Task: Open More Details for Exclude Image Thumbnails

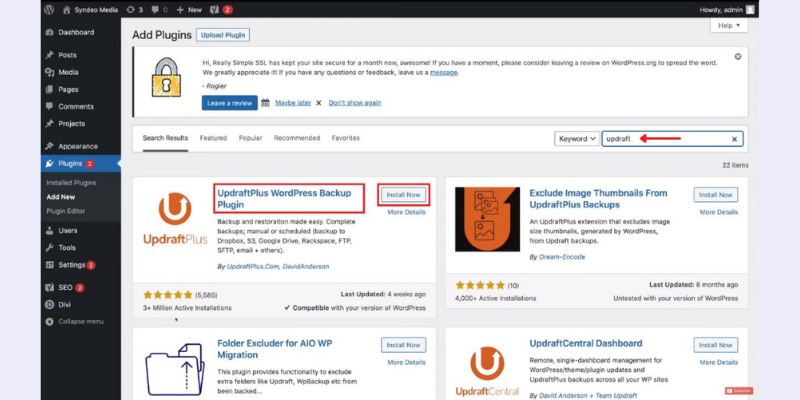Action: pyautogui.click(x=718, y=212)
